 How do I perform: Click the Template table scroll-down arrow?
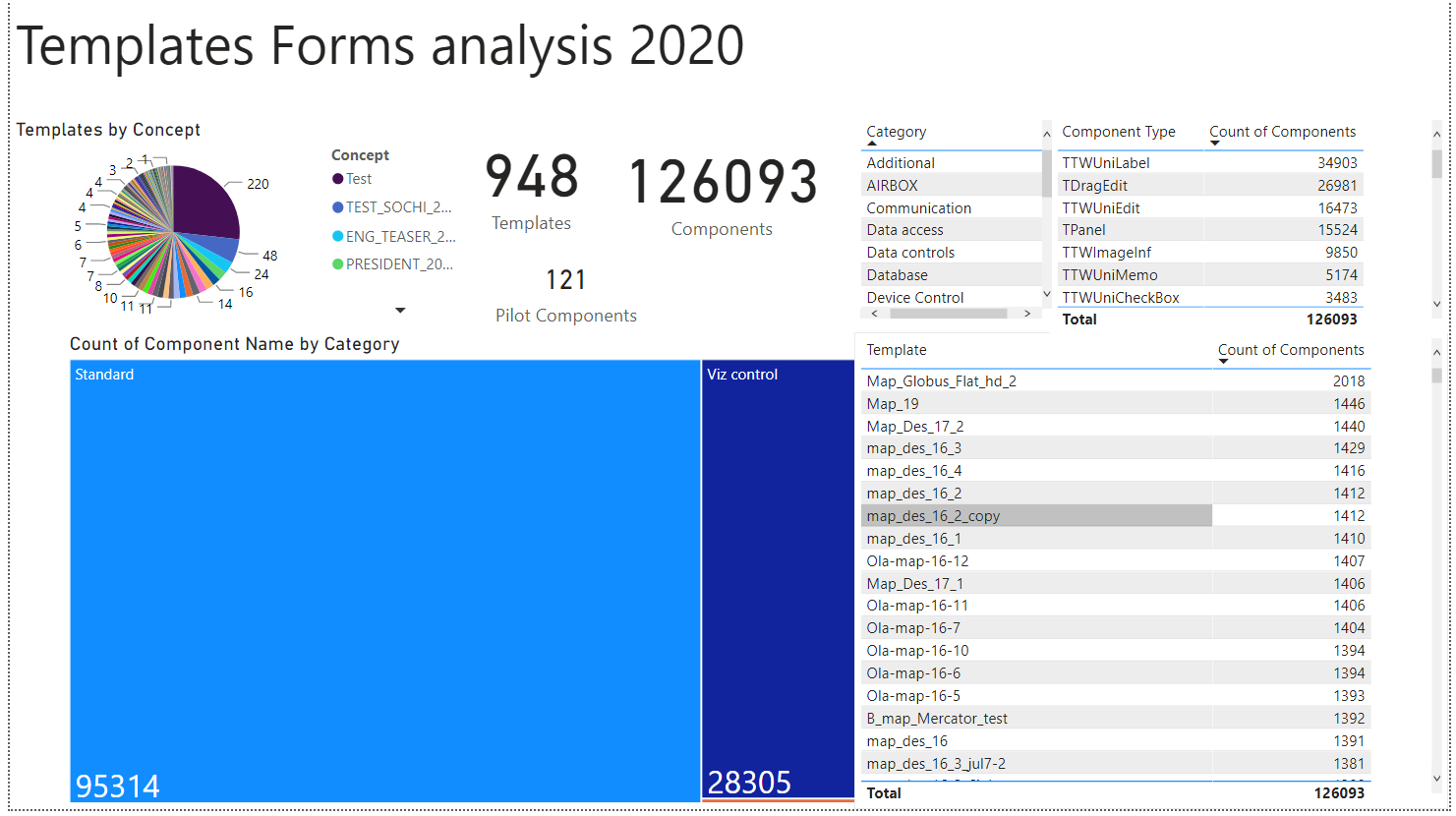[1436, 778]
